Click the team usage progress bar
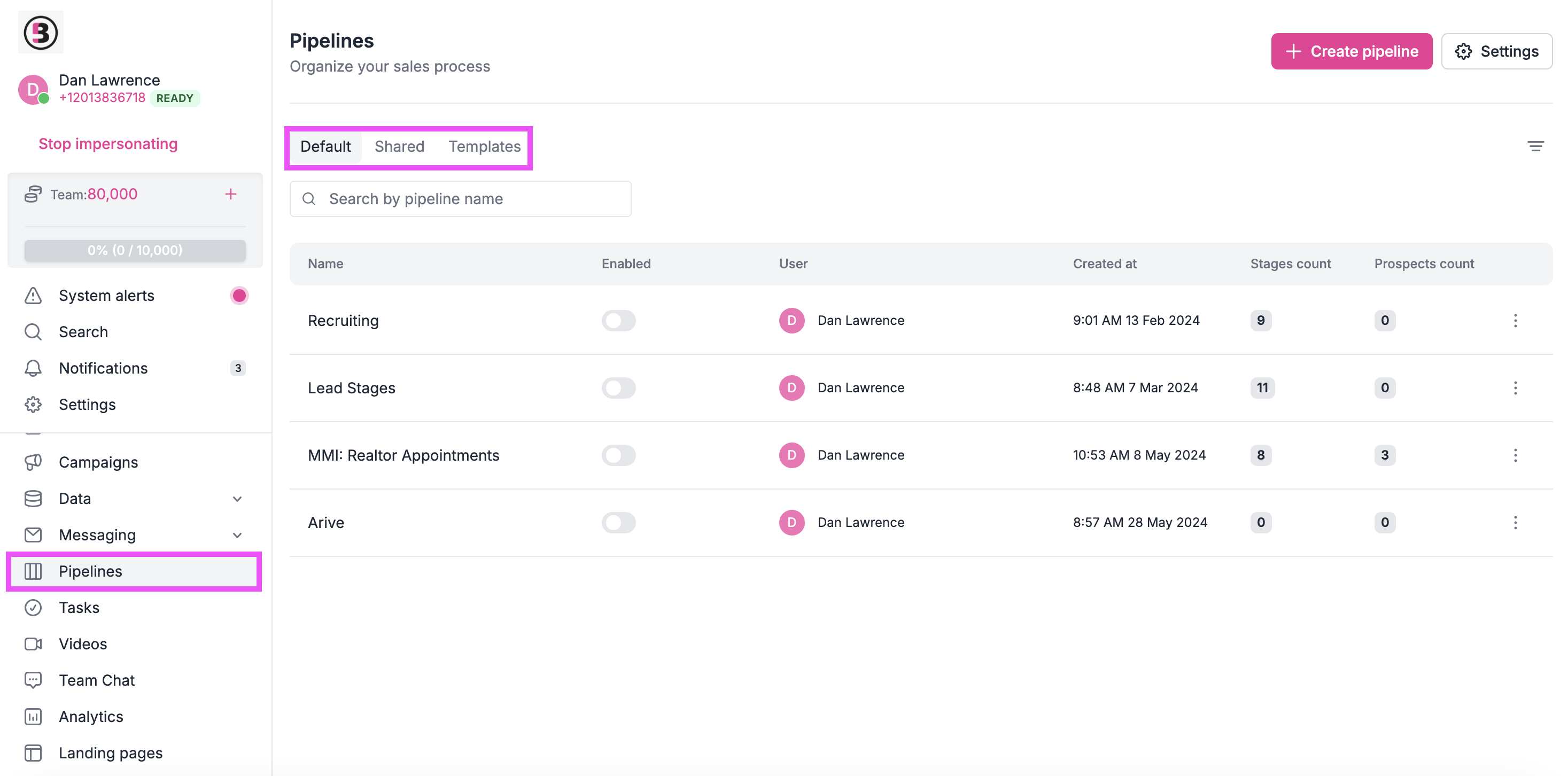This screenshot has width=1568, height=776. click(134, 250)
